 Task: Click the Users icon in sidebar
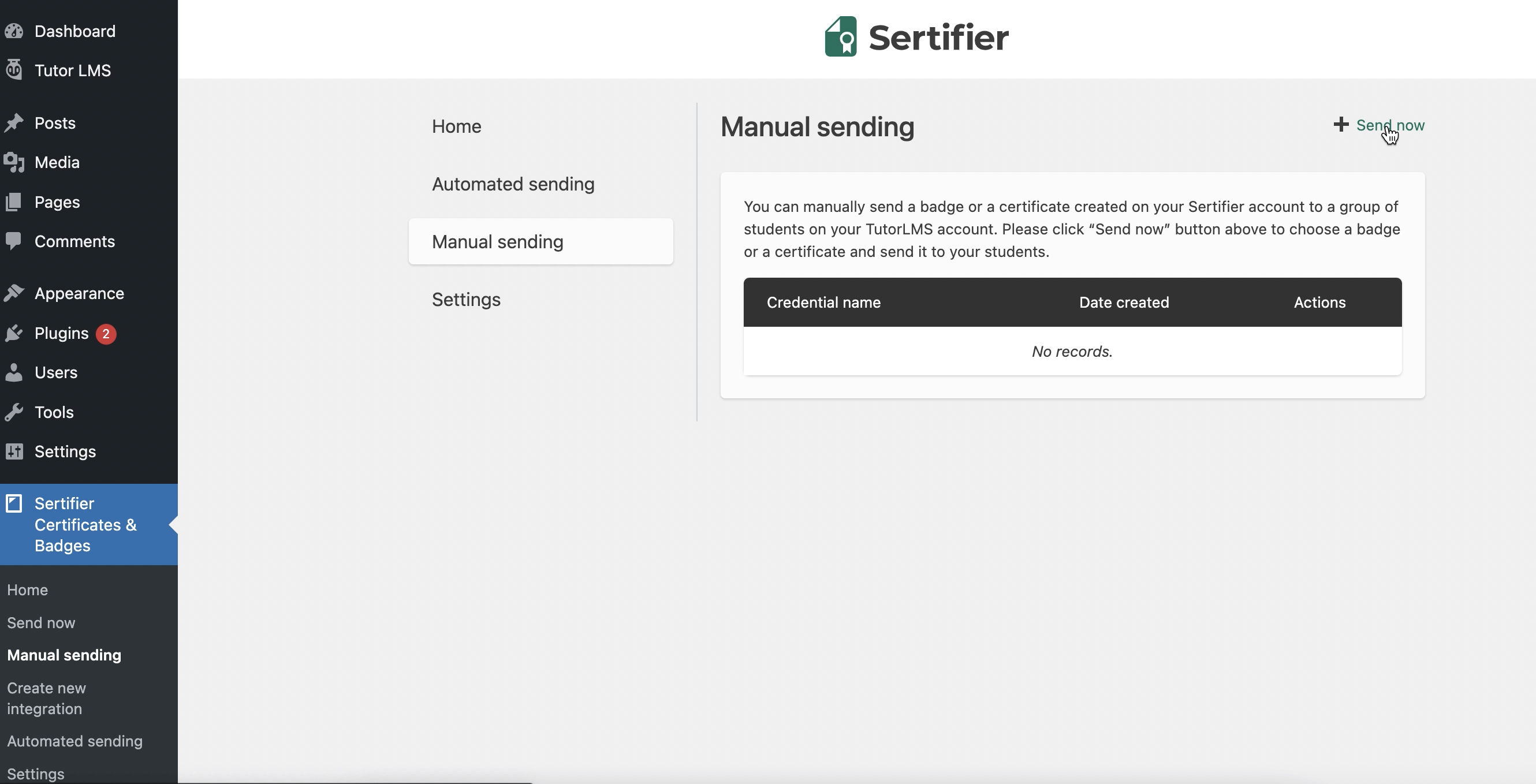point(13,372)
